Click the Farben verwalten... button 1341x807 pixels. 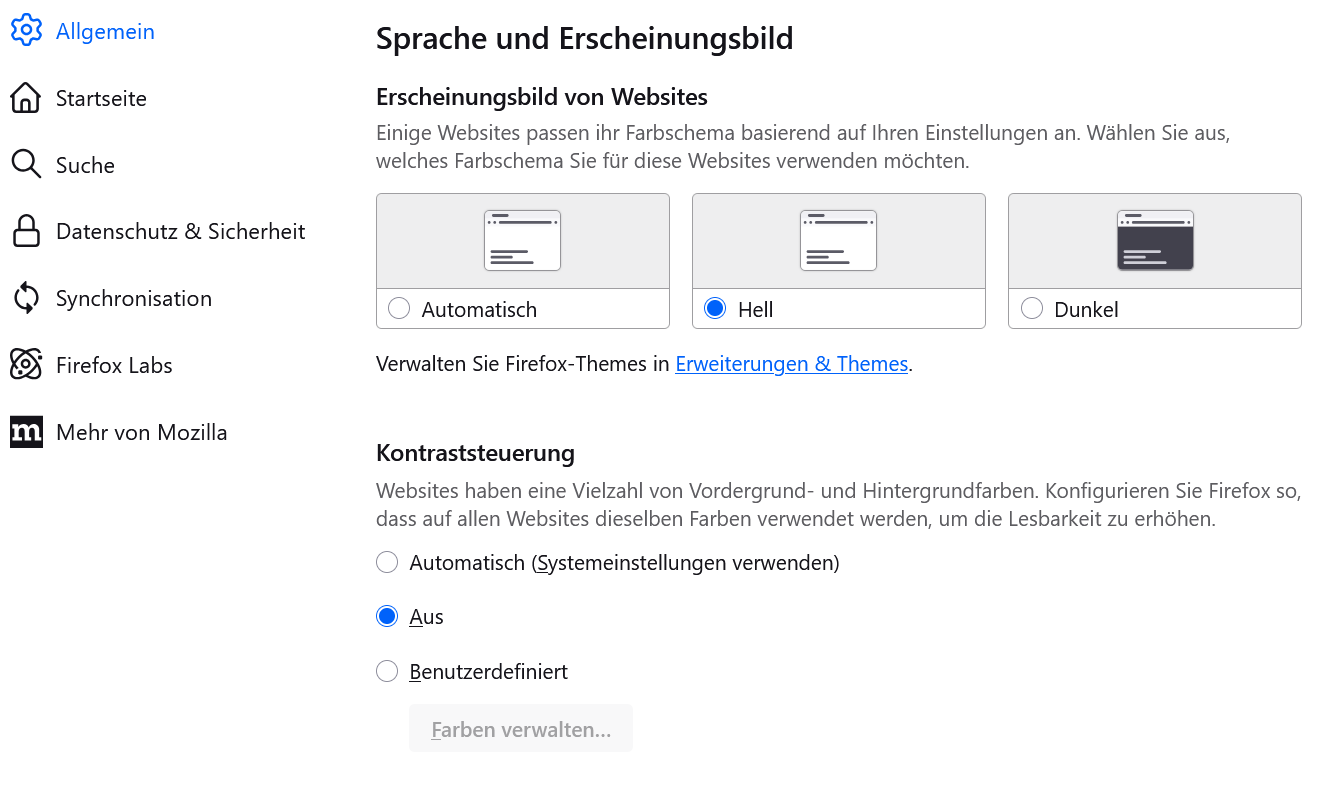coord(521,729)
